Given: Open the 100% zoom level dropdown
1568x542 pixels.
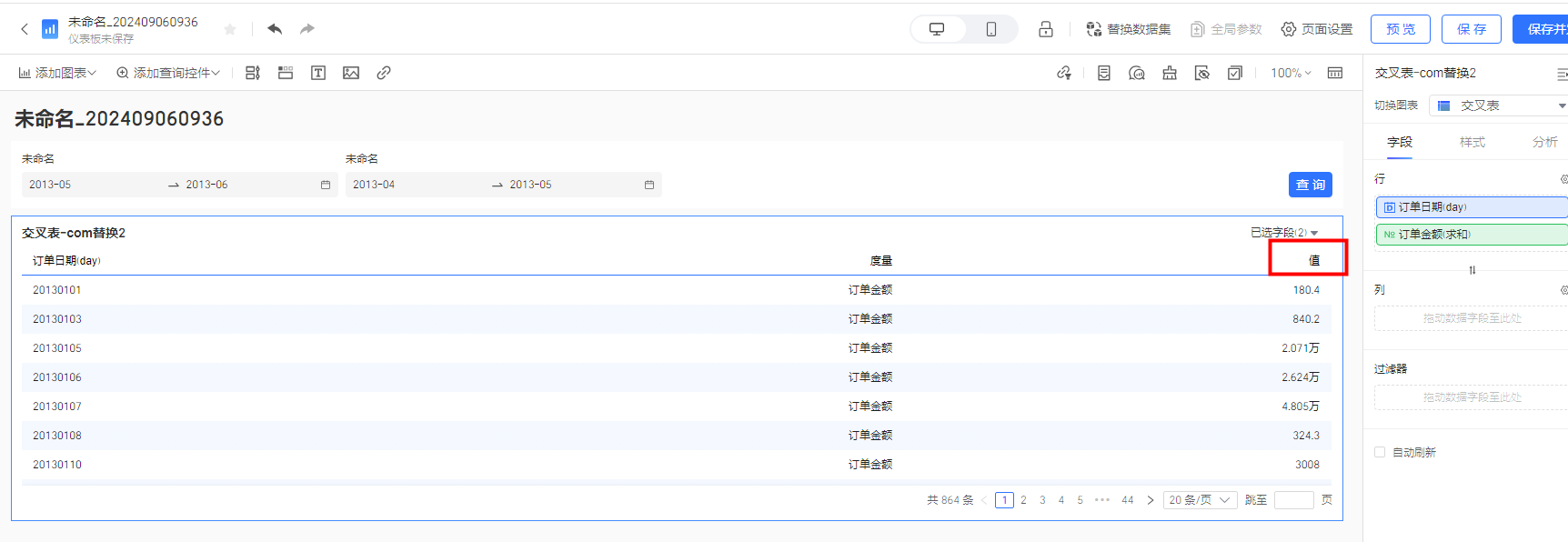Looking at the screenshot, I should [x=1291, y=73].
